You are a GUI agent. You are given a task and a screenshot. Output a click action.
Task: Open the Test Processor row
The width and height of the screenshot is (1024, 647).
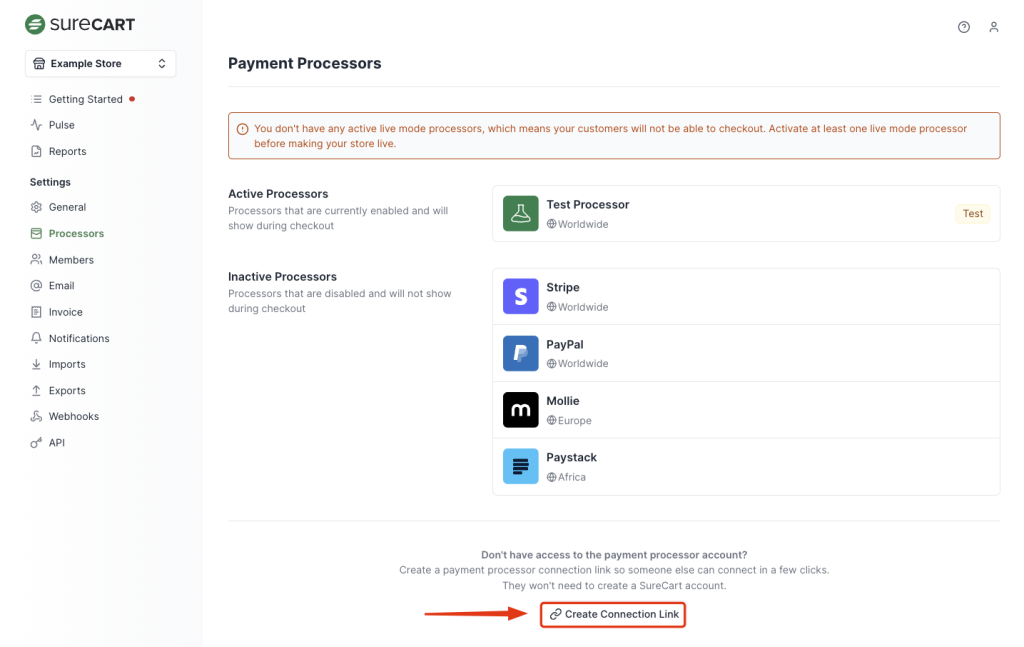(745, 213)
